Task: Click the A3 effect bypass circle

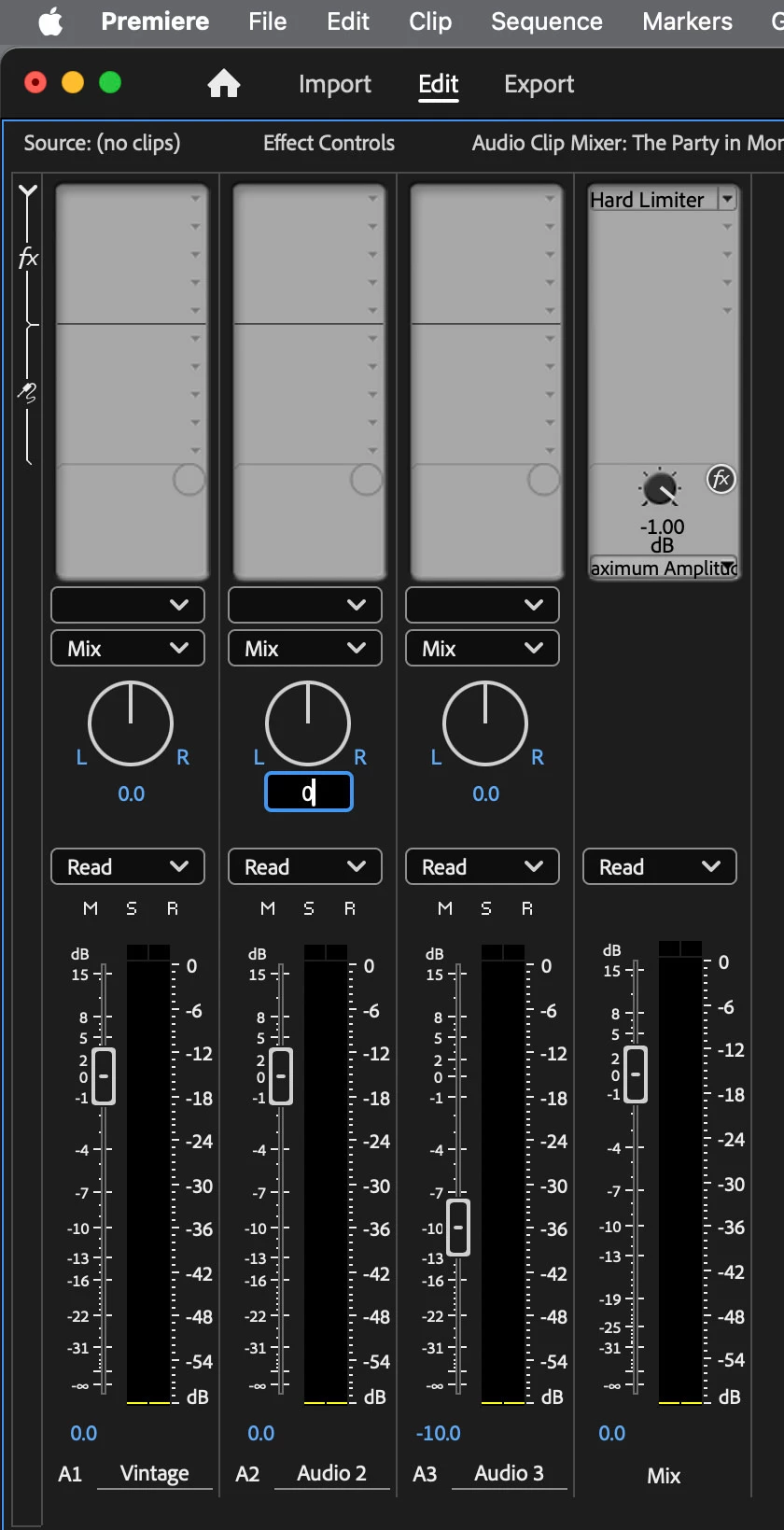Action: [x=543, y=480]
